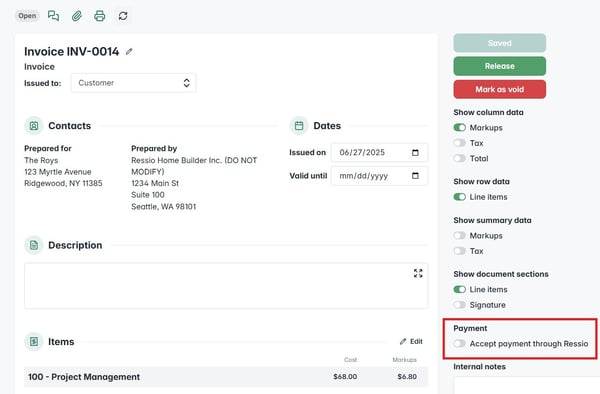600x394 pixels.
Task: Enable Accept payment through Ressio
Action: click(460, 344)
